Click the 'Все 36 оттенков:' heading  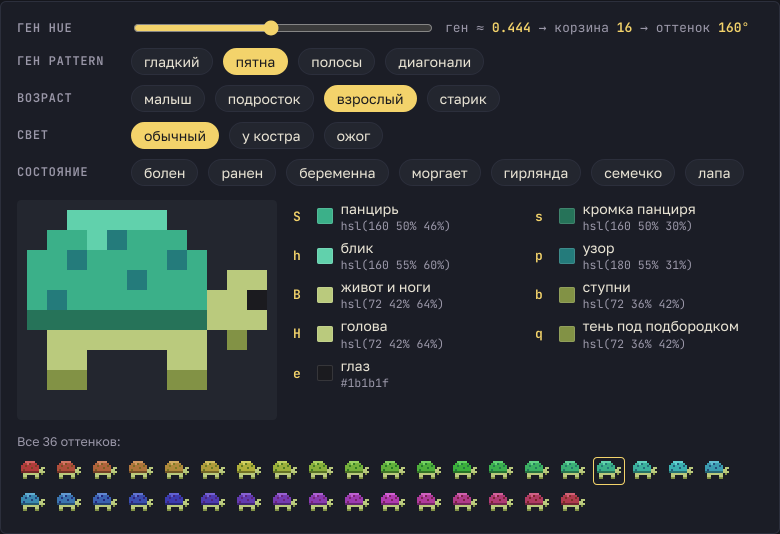tap(69, 442)
